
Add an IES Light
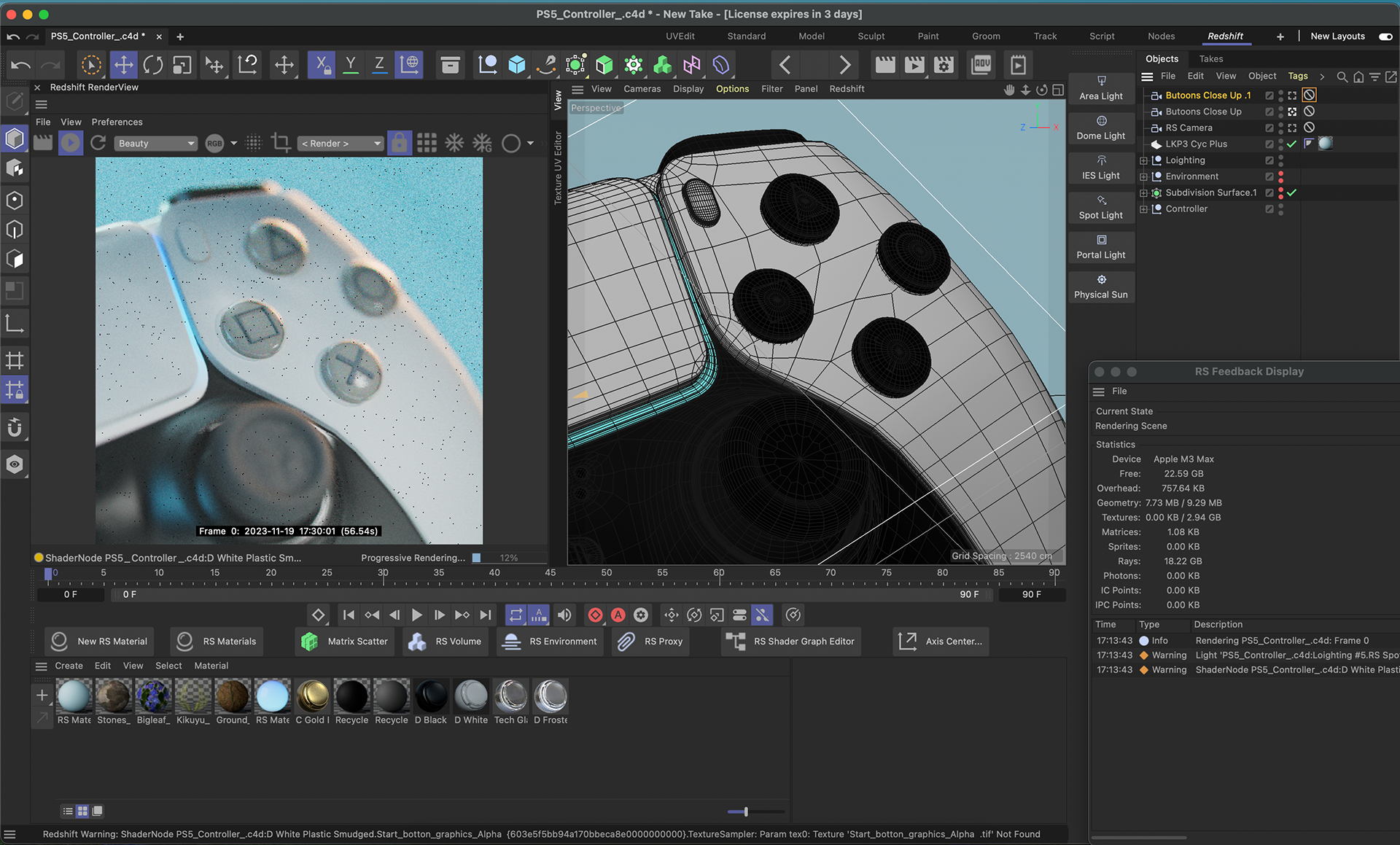(x=1101, y=168)
